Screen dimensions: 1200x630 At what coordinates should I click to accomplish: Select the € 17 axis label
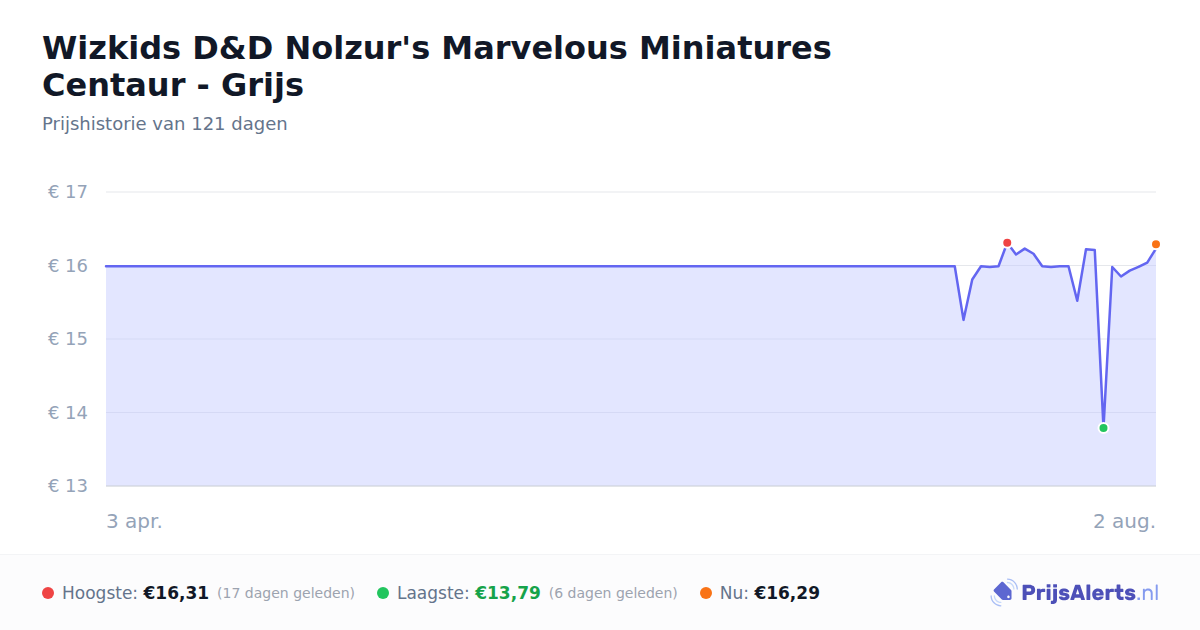[x=68, y=192]
